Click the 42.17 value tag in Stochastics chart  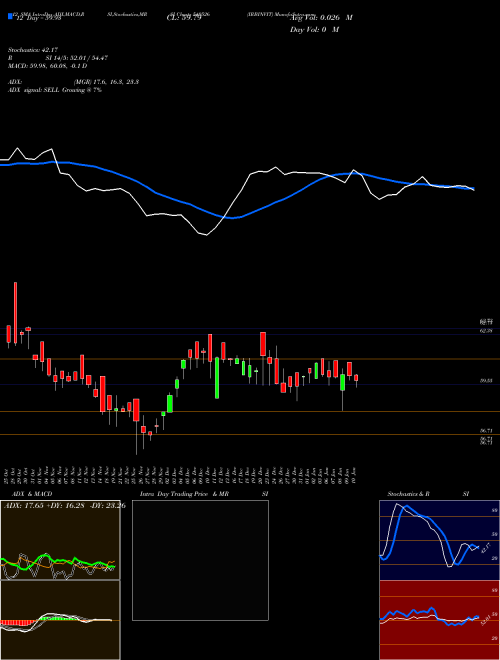pyautogui.click(x=486, y=548)
